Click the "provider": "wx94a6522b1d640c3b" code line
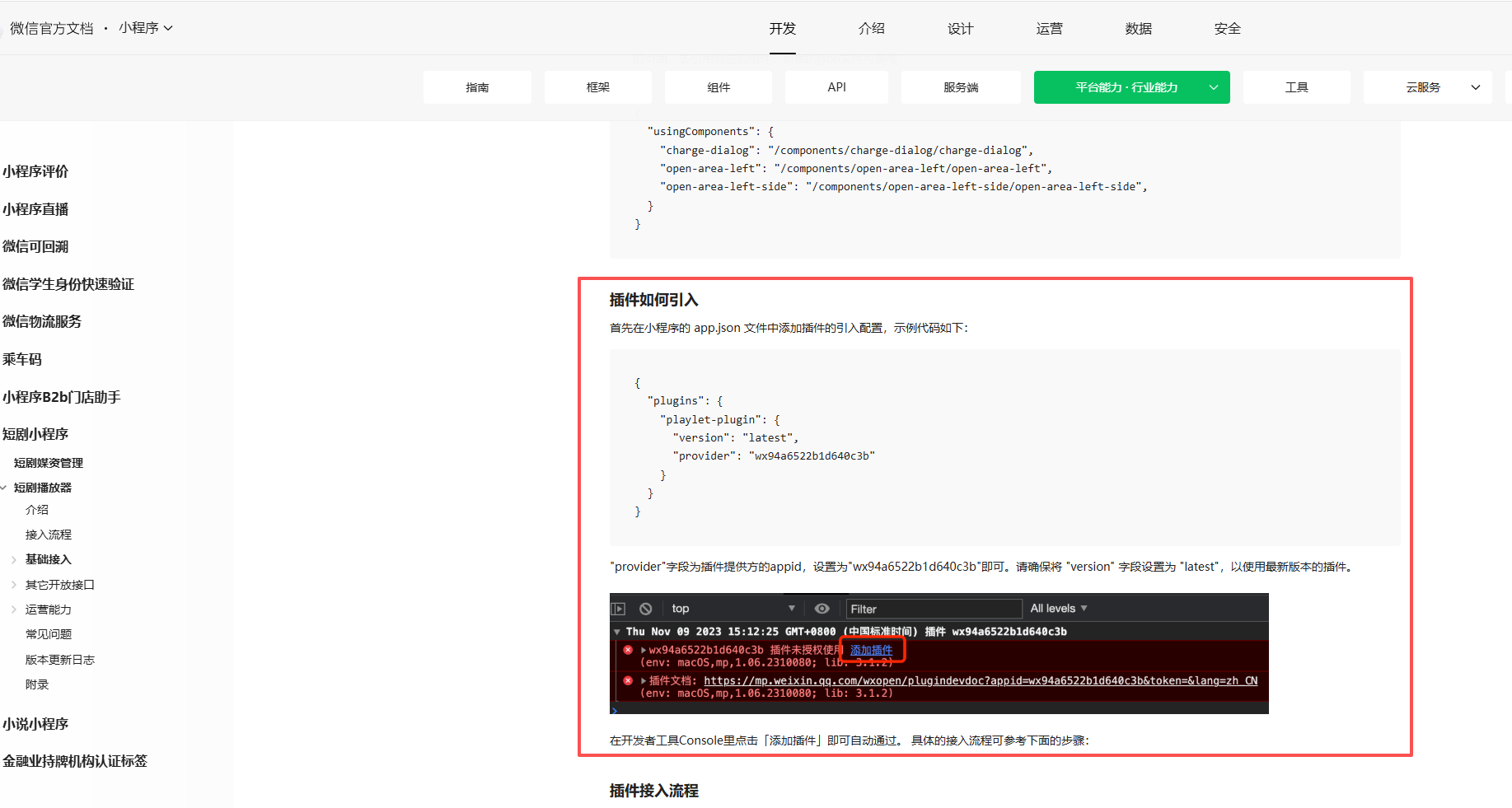The width and height of the screenshot is (1512, 808). [x=774, y=456]
